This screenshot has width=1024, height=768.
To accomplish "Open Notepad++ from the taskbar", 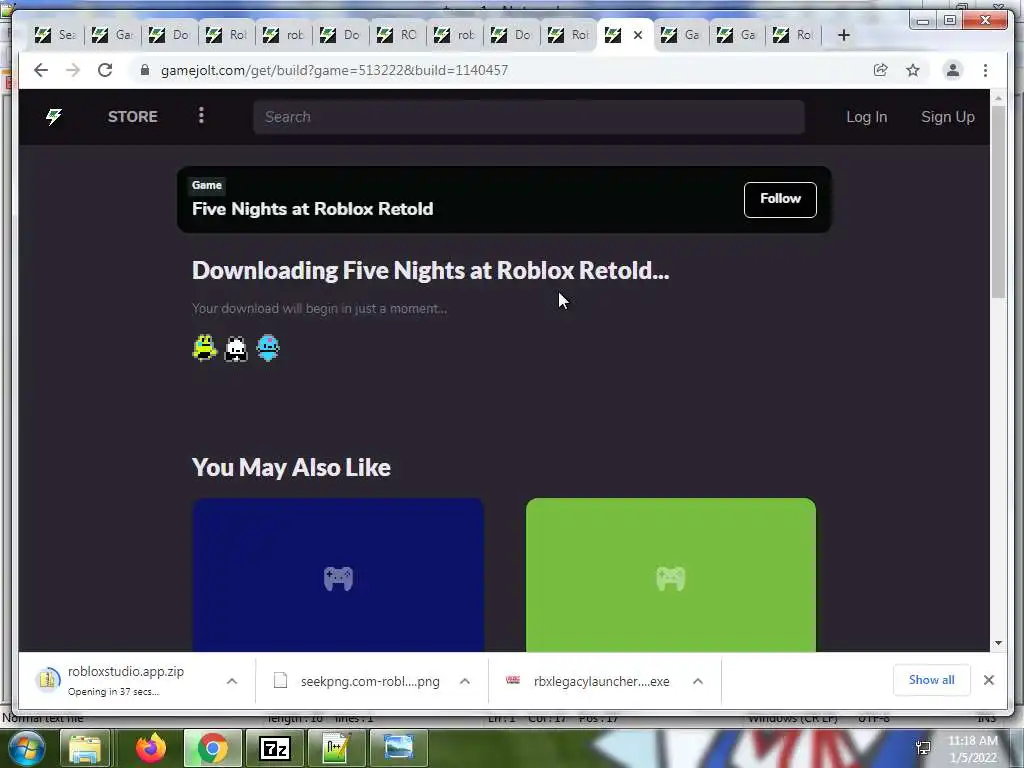I will 336,748.
